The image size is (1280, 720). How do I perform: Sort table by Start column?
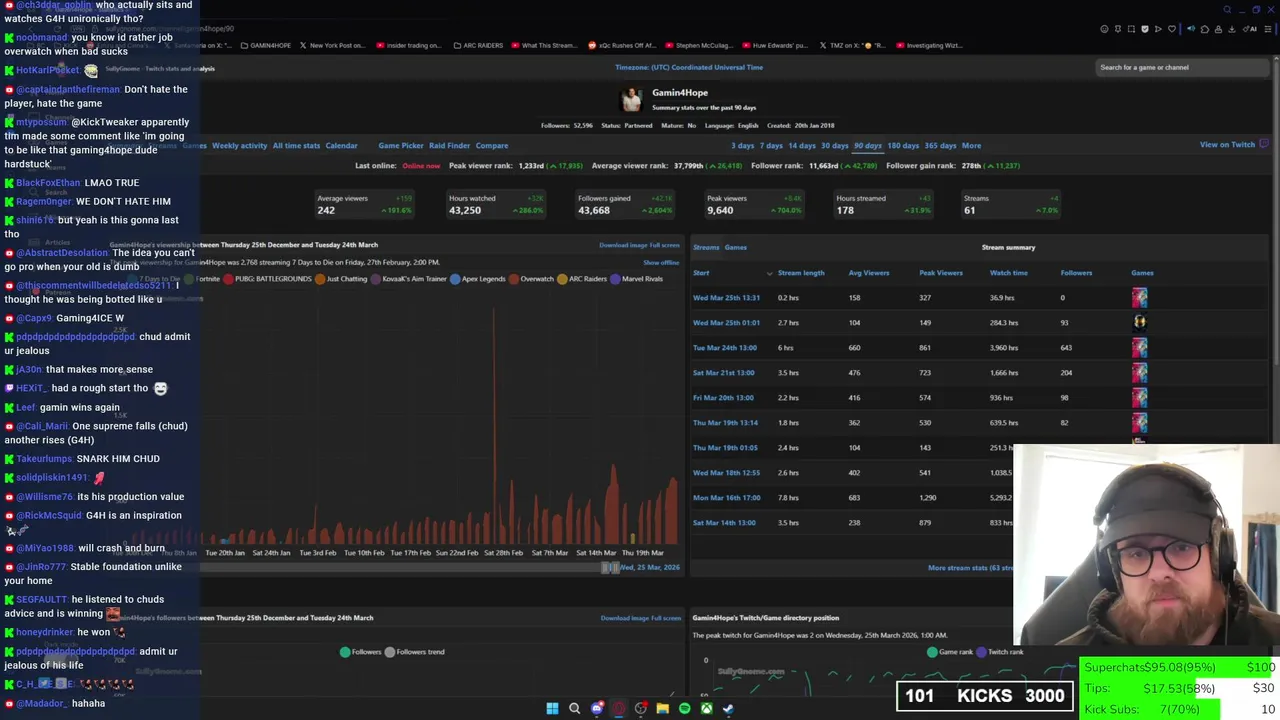tap(701, 273)
